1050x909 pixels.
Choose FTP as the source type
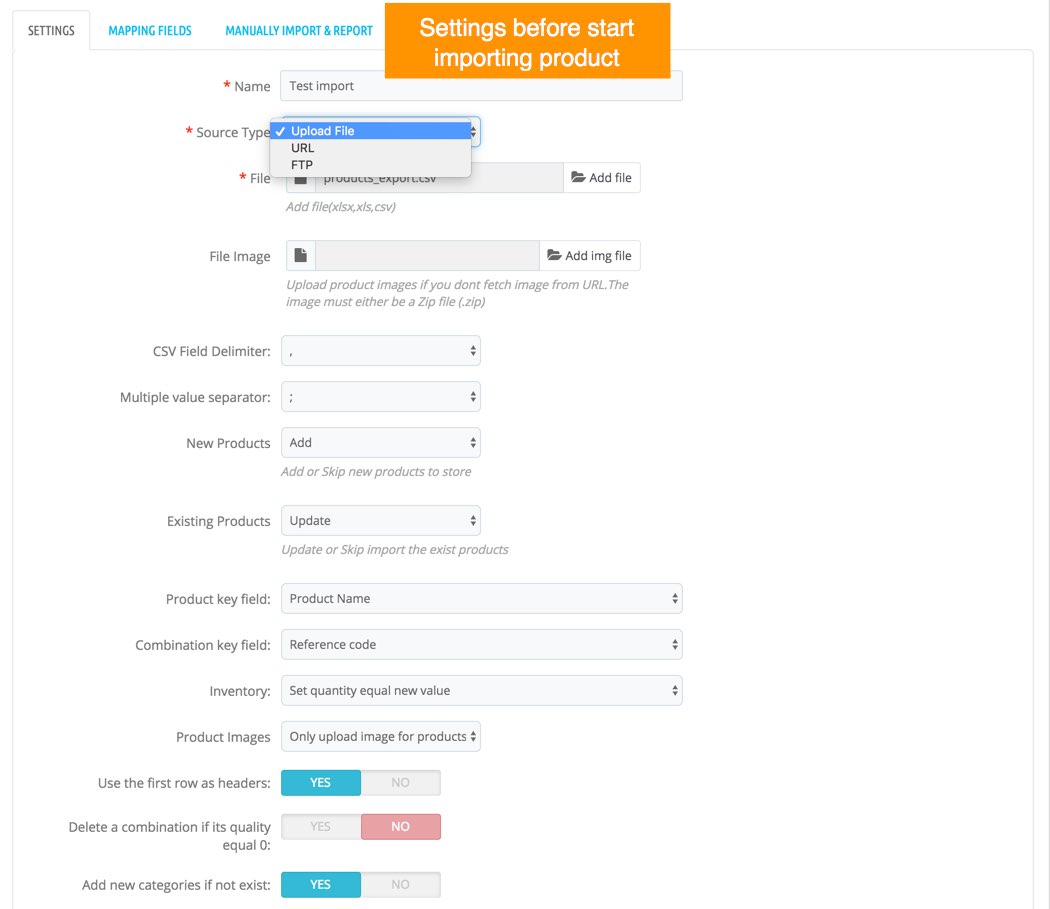[302, 165]
